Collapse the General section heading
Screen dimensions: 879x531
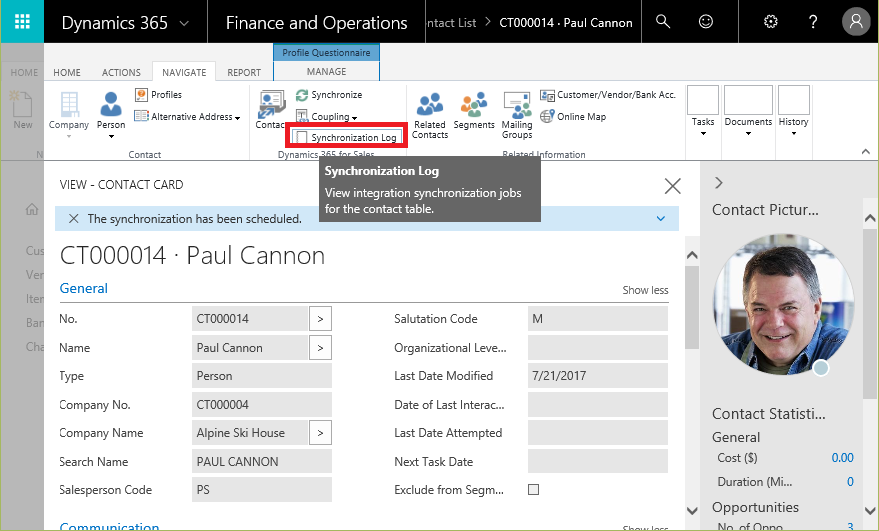tap(84, 288)
